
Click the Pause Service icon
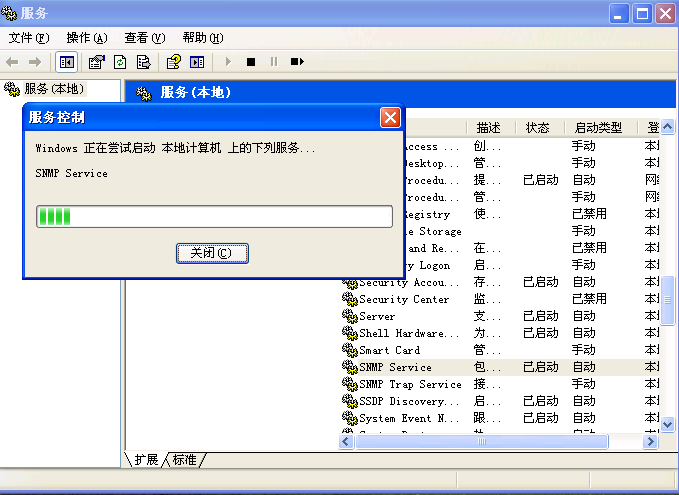click(x=274, y=62)
